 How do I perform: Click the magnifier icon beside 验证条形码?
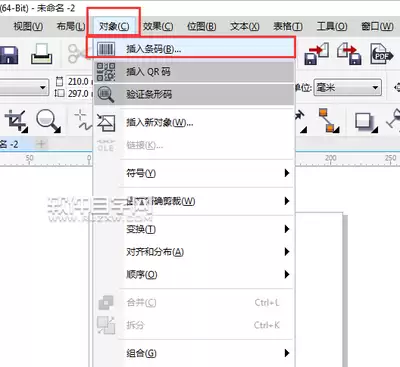coord(106,94)
